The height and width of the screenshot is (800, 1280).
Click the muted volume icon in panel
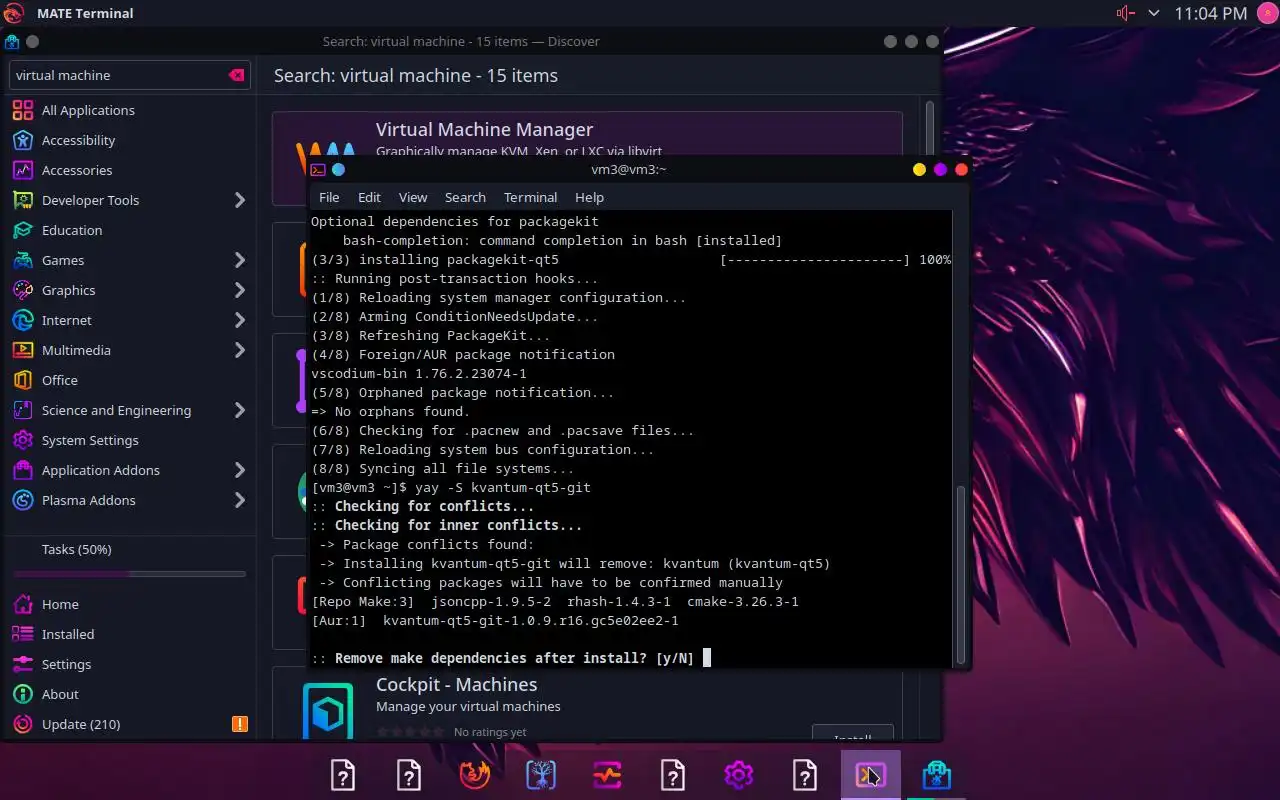click(1125, 13)
